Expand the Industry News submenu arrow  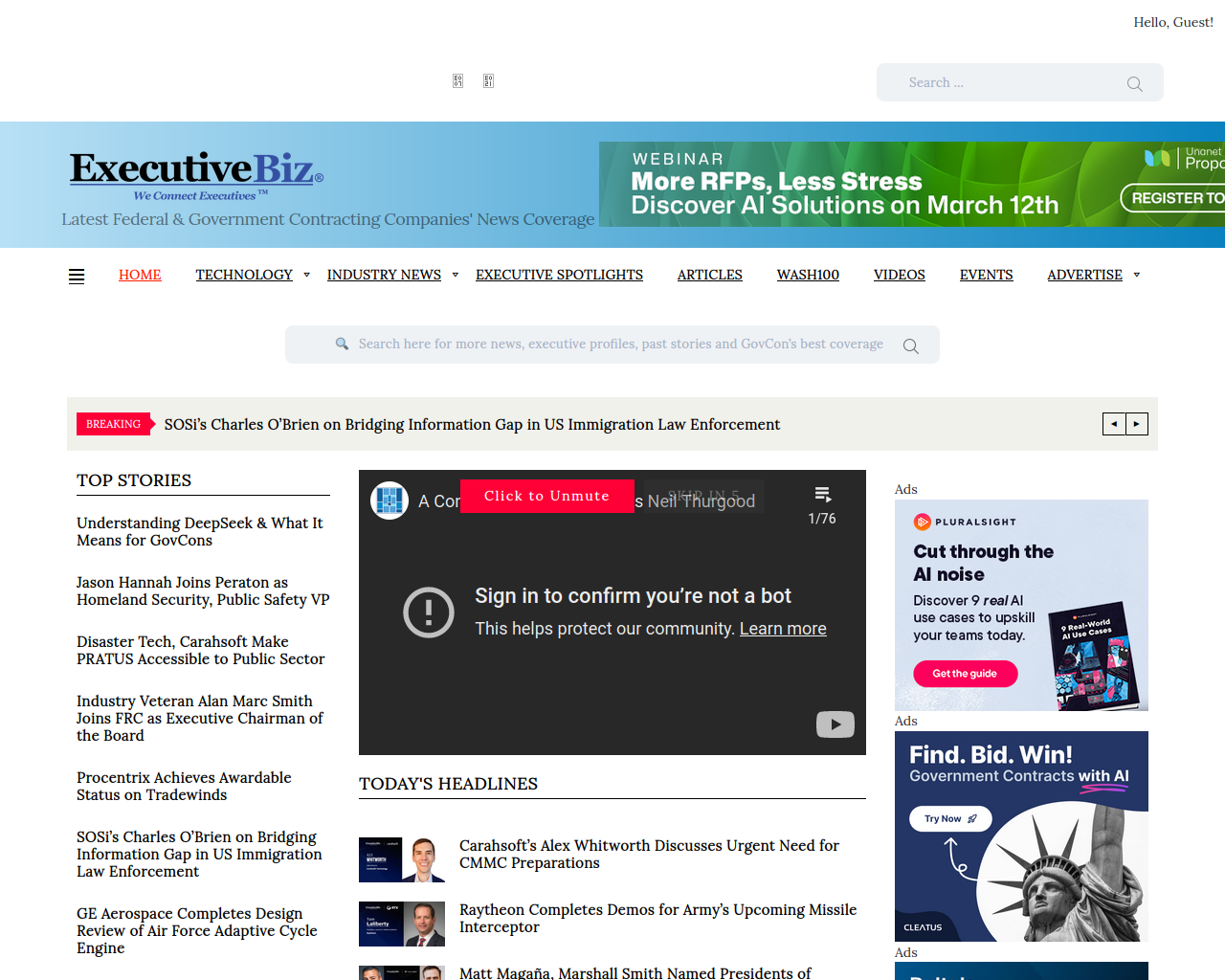click(x=456, y=275)
